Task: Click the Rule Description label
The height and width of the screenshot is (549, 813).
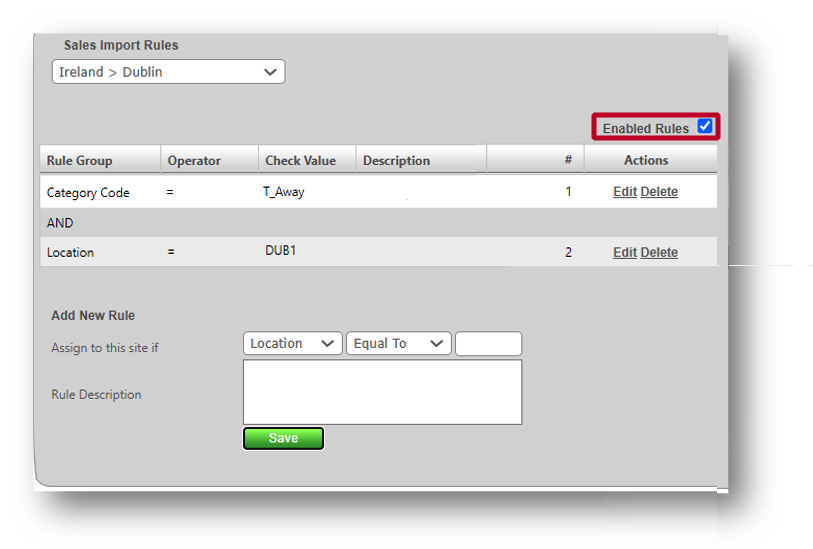Action: pos(96,395)
